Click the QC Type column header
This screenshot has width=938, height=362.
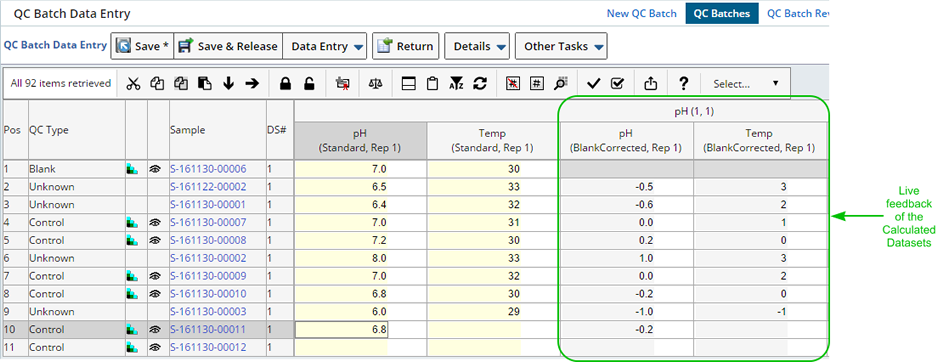click(x=77, y=130)
